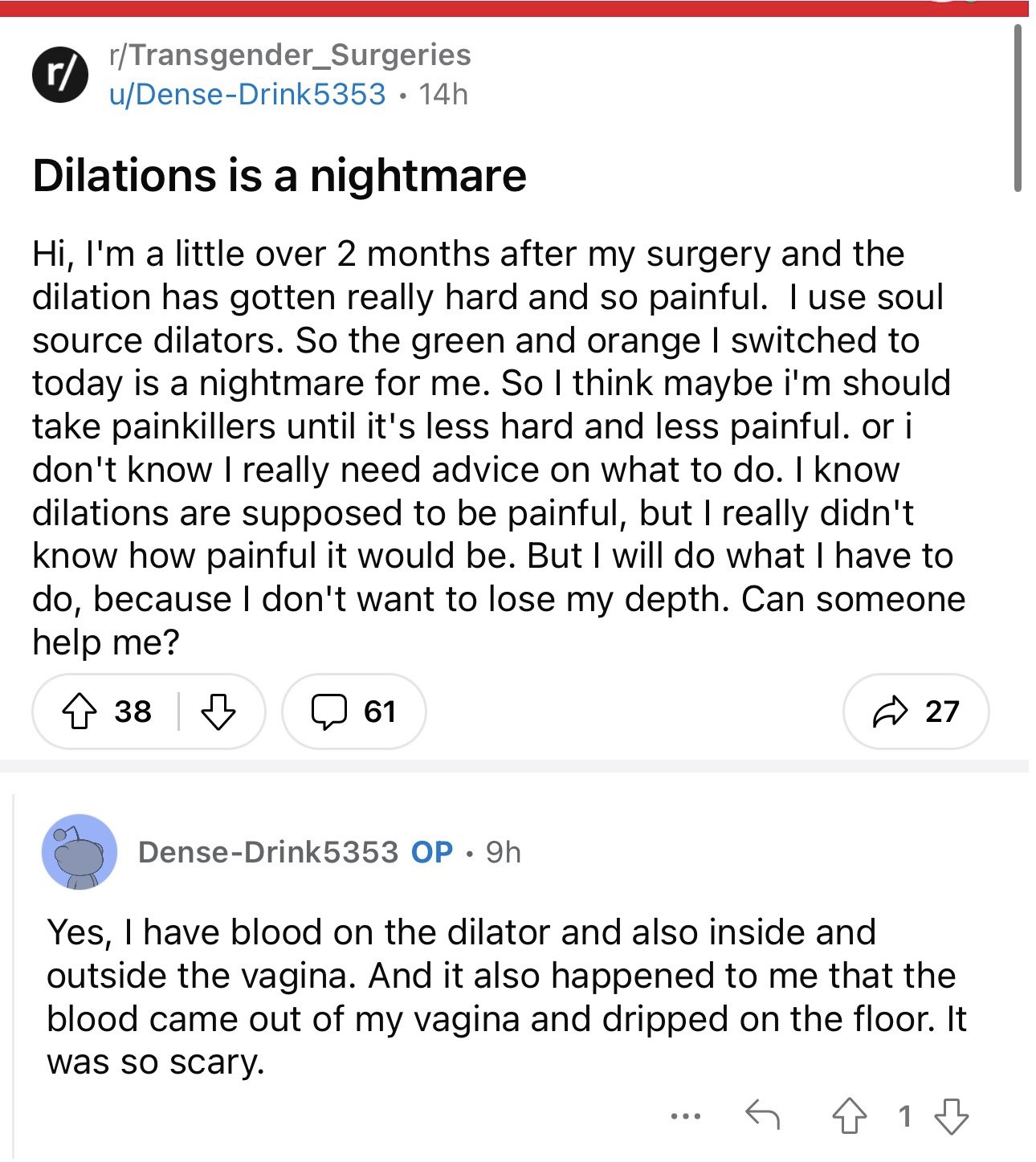
Task: Click the post title "Dilations is a nightmare"
Action: click(x=279, y=175)
